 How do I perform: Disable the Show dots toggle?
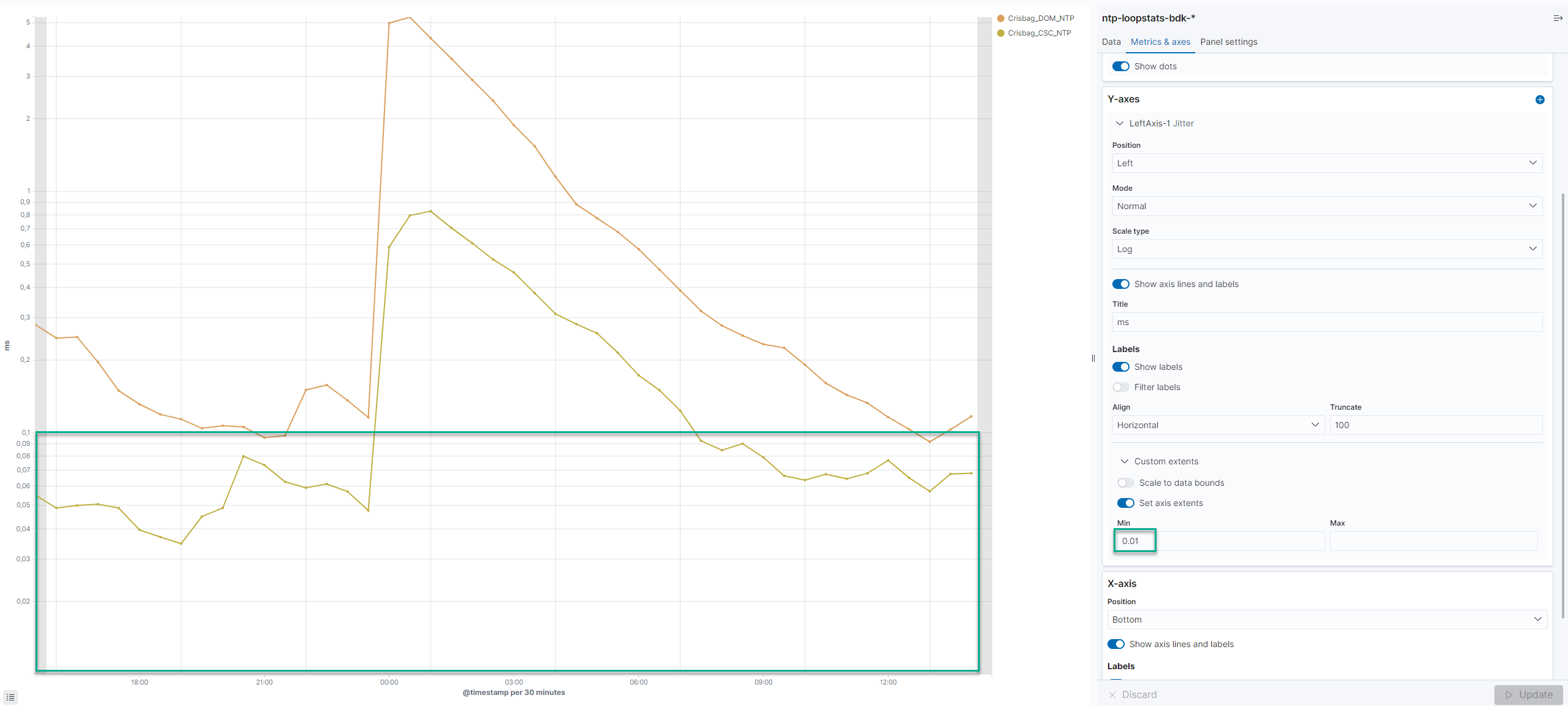[1121, 66]
